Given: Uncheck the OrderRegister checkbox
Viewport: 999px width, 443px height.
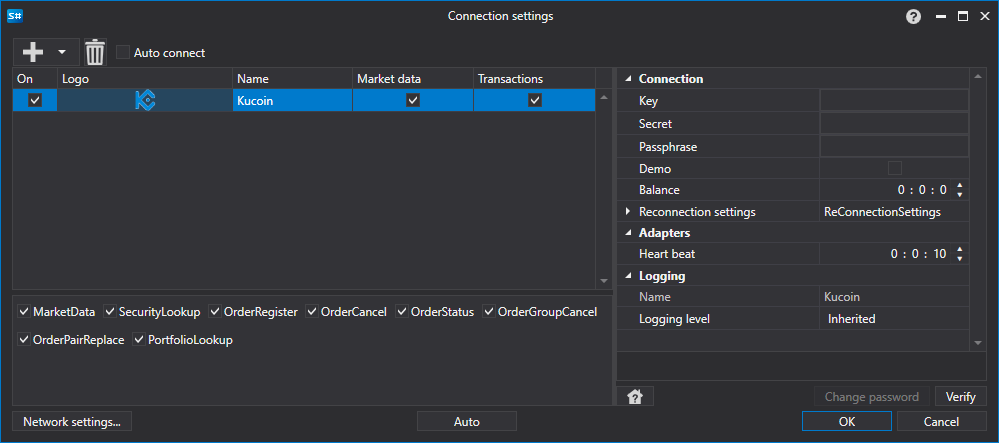Looking at the screenshot, I should [x=215, y=312].
